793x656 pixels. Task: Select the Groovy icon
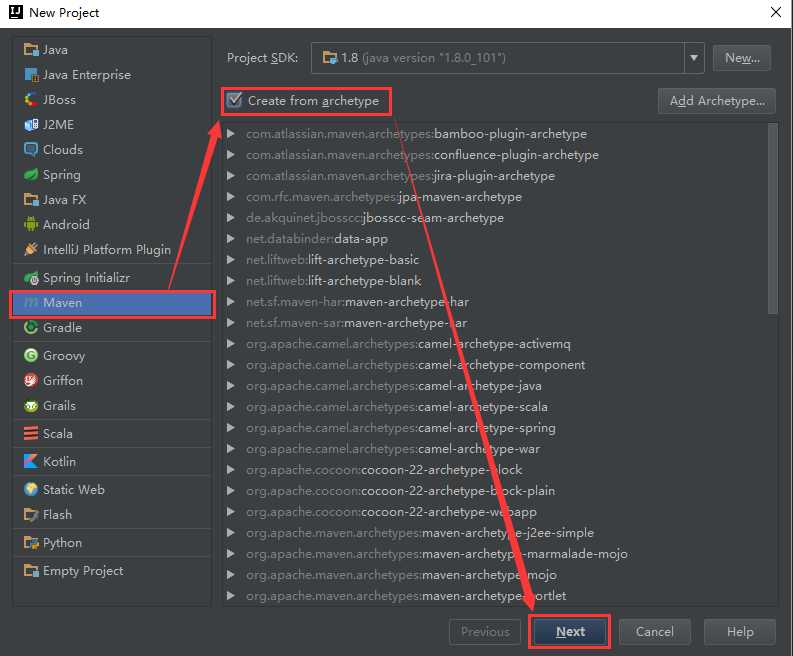click(31, 356)
